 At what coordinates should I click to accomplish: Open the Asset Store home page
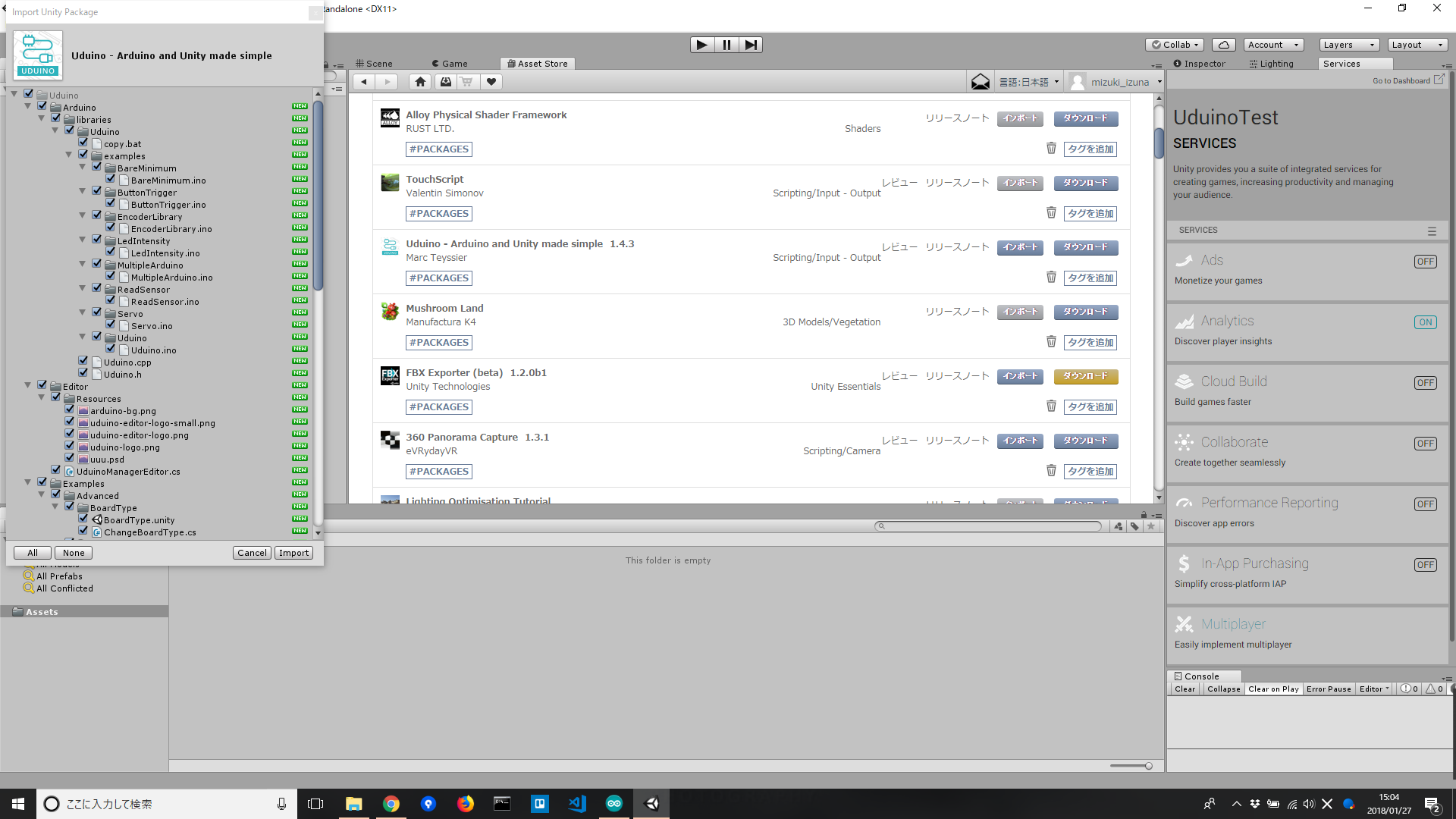(420, 81)
